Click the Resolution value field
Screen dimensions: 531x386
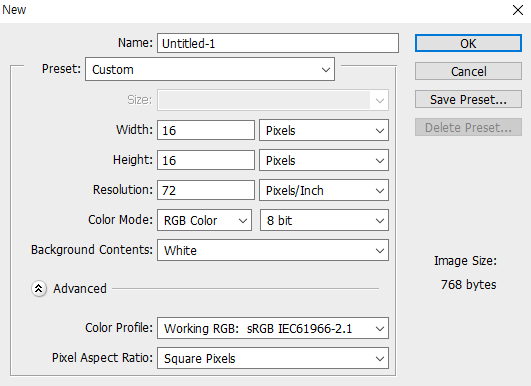click(206, 190)
